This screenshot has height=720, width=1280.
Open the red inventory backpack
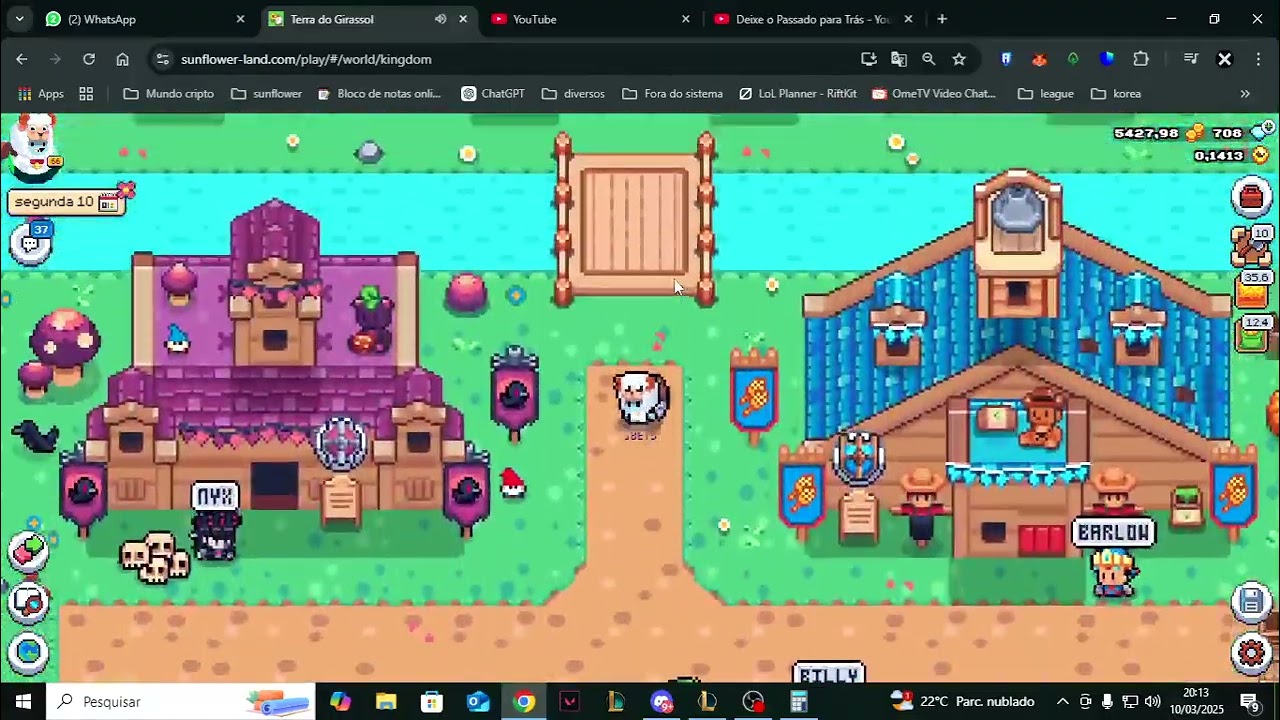click(x=1251, y=197)
